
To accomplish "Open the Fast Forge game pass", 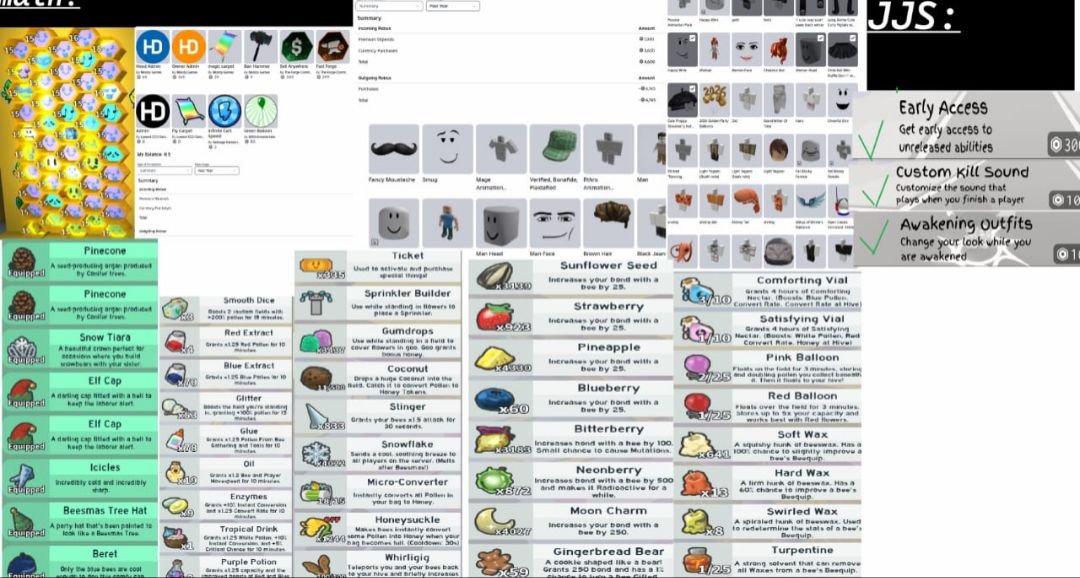I will click(x=333, y=47).
